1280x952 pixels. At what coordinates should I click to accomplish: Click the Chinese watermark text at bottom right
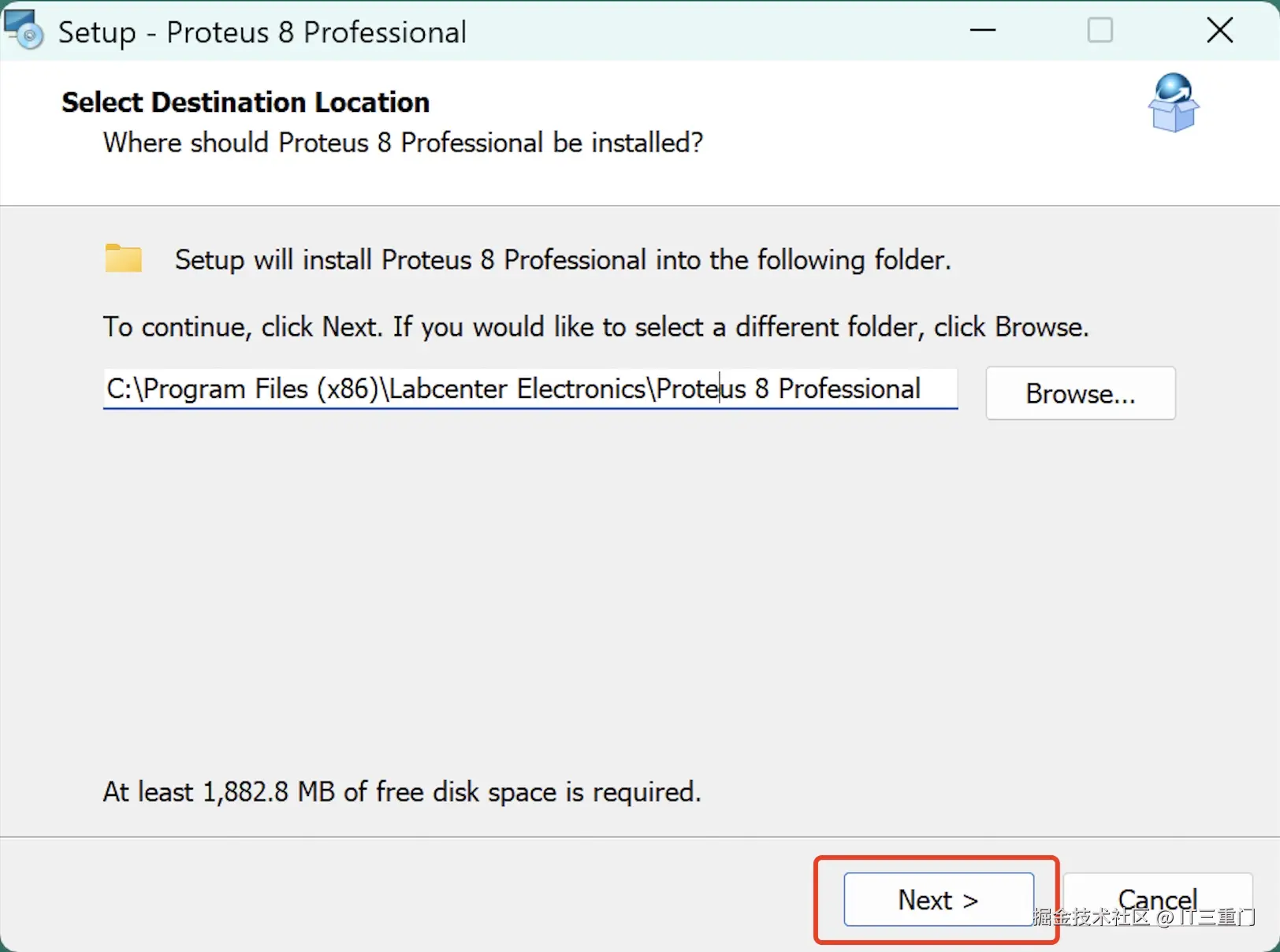click(x=1144, y=917)
